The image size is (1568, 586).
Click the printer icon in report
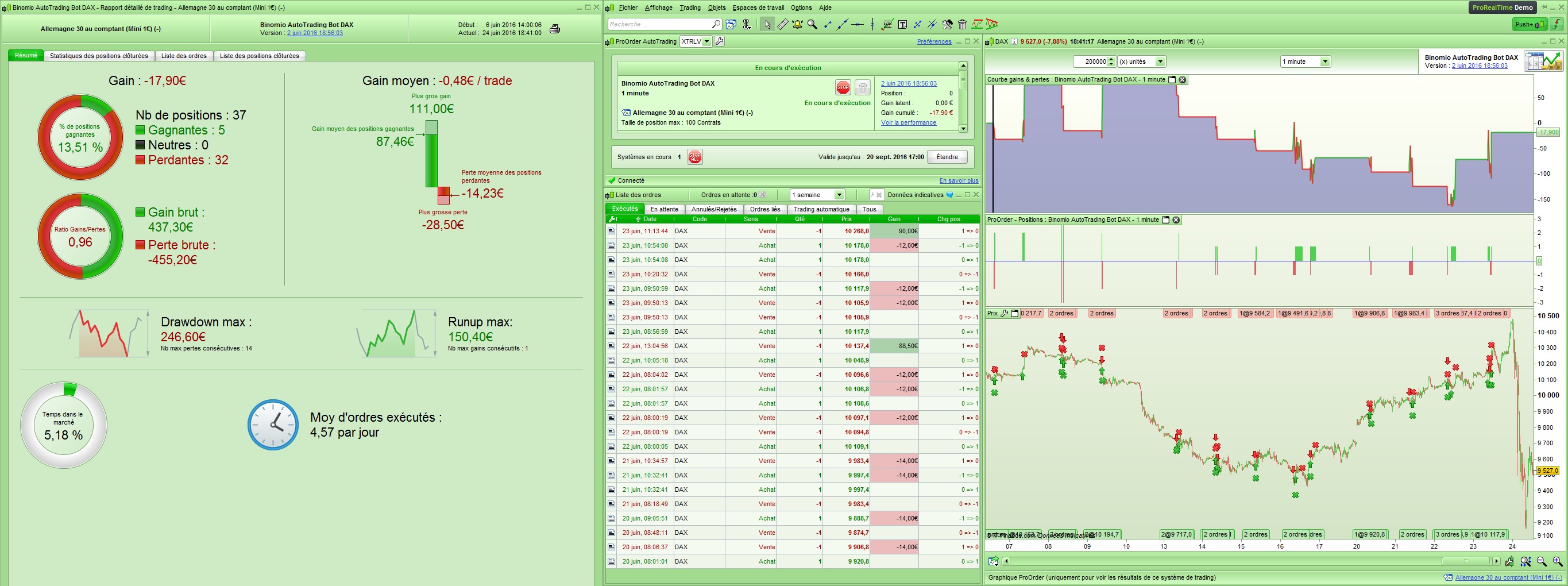554,29
